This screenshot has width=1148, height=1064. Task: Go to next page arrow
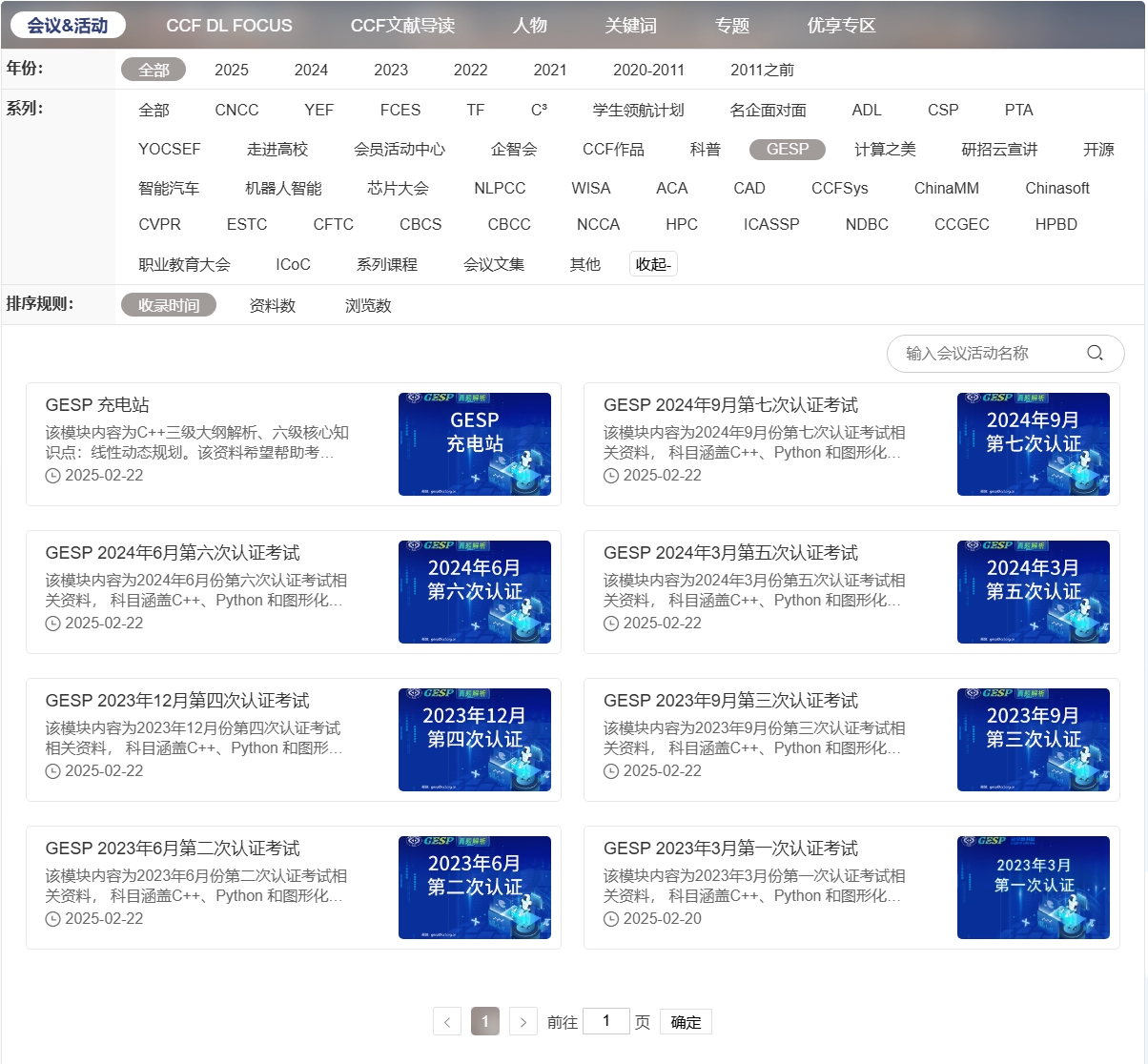click(523, 1022)
